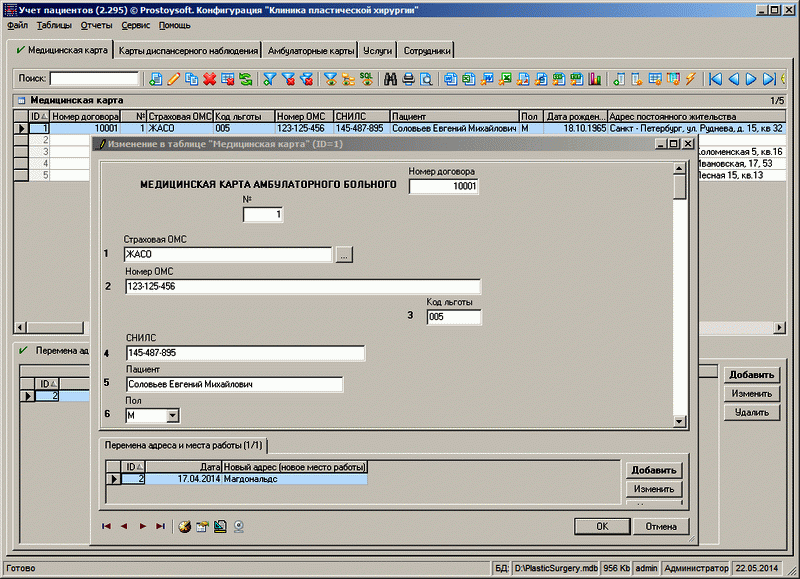Switch to the Сотрудники tab

click(x=425, y=50)
